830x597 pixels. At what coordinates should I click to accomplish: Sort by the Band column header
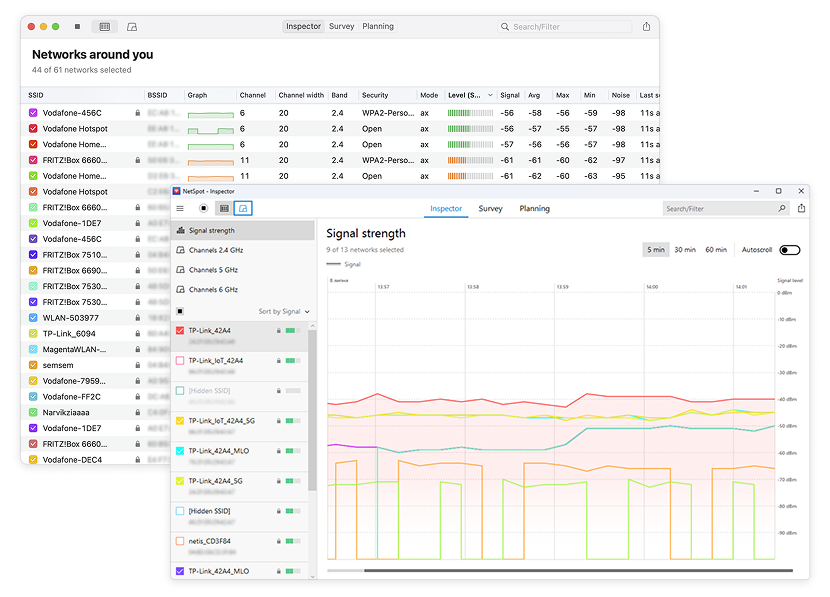click(x=339, y=95)
